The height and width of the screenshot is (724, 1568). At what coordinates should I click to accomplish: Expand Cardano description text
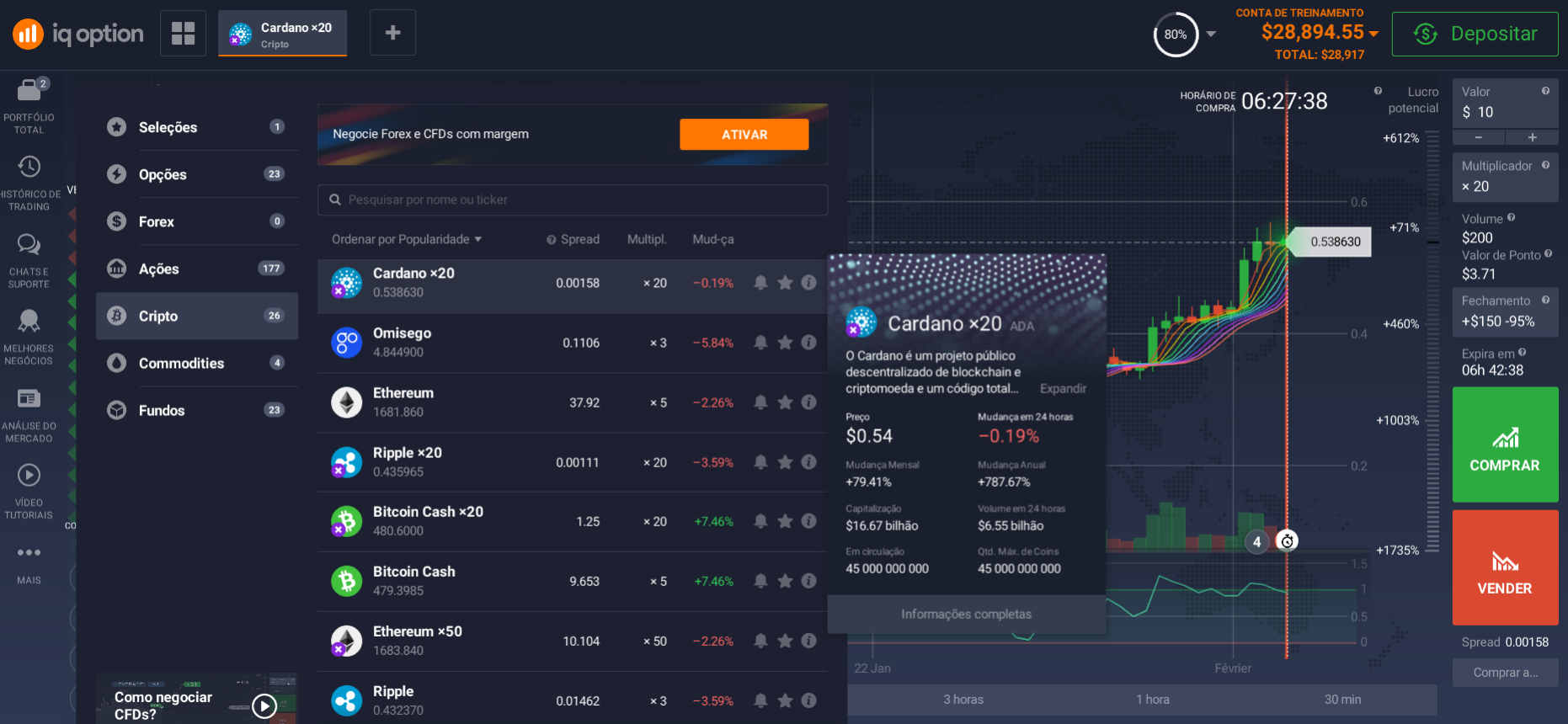(x=1063, y=389)
